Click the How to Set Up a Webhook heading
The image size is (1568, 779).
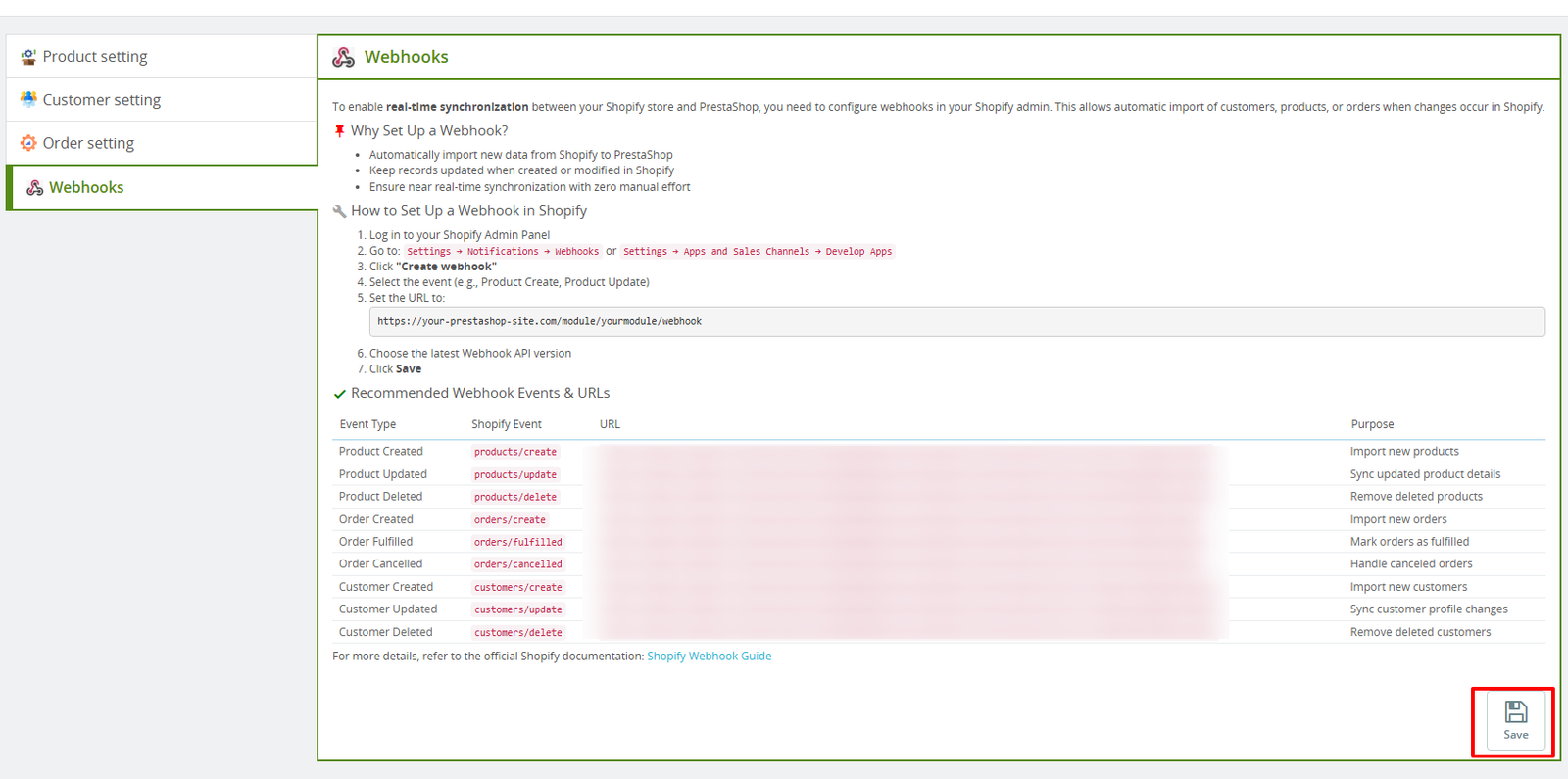coord(468,211)
